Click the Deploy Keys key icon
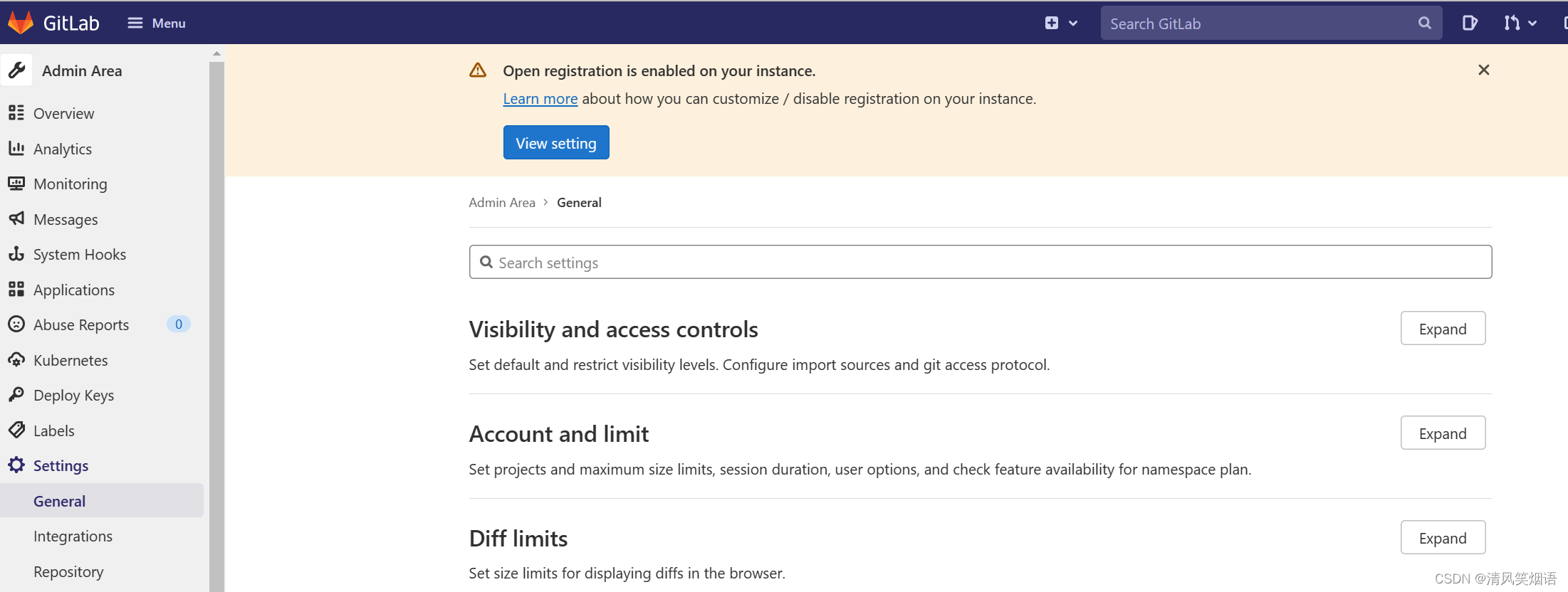This screenshot has width=1568, height=592. [x=16, y=395]
